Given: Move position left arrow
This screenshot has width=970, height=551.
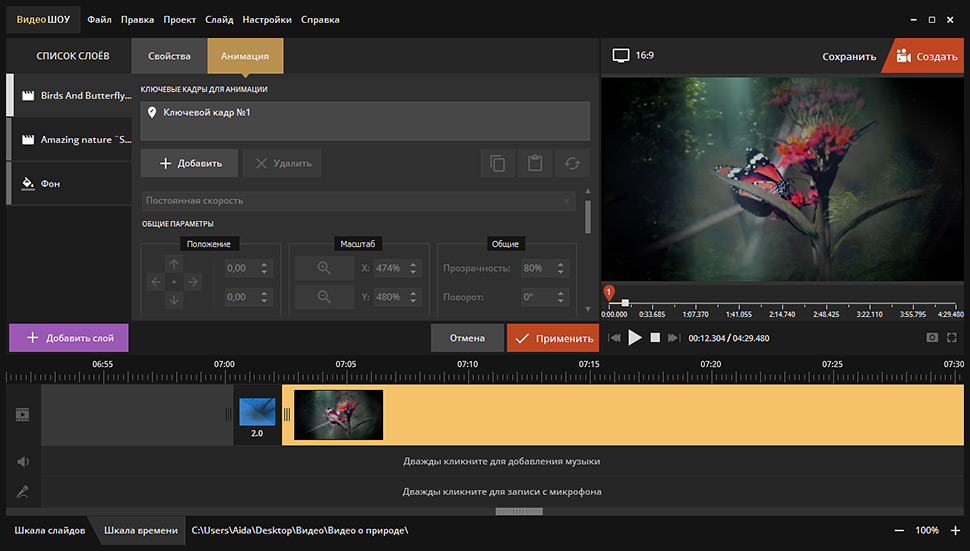Looking at the screenshot, I should 155,282.
